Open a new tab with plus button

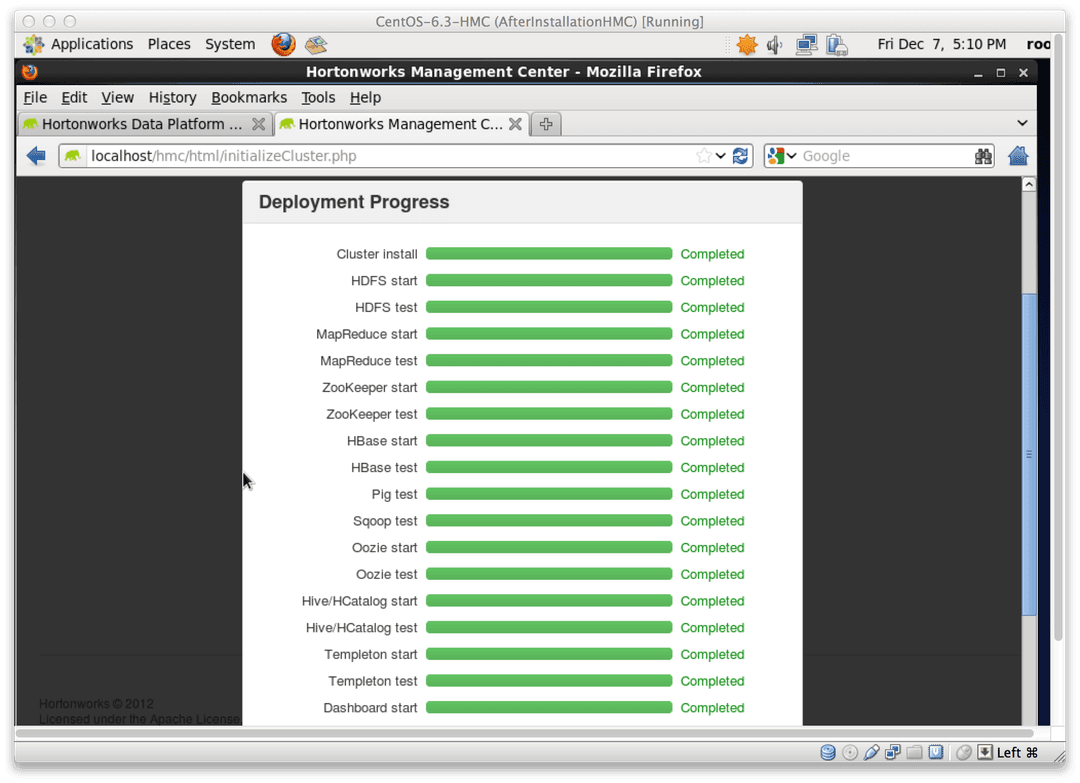pyautogui.click(x=545, y=124)
